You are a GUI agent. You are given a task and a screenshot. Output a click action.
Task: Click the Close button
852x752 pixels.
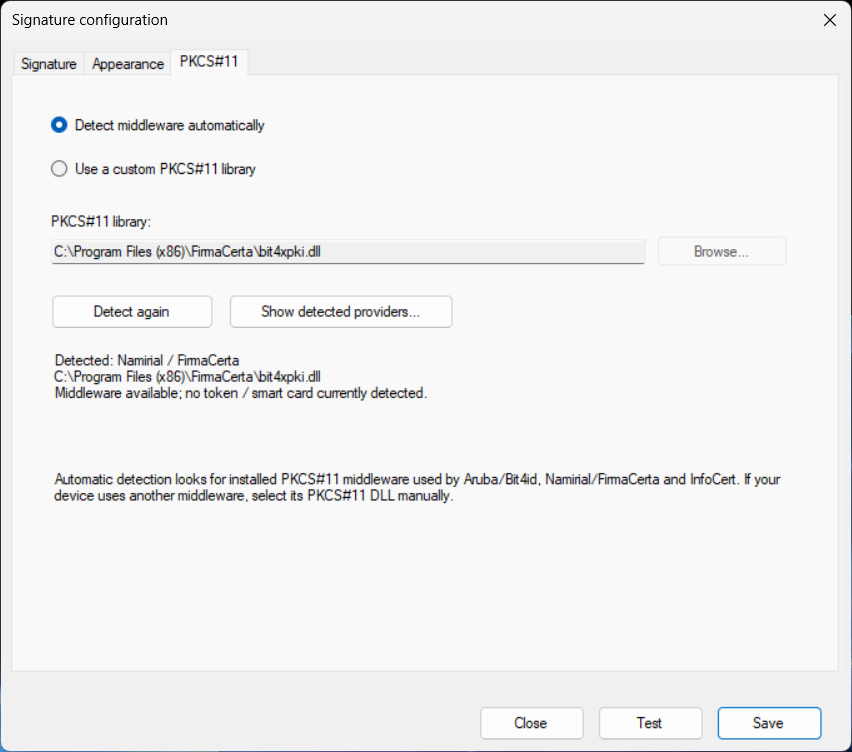pos(531,723)
